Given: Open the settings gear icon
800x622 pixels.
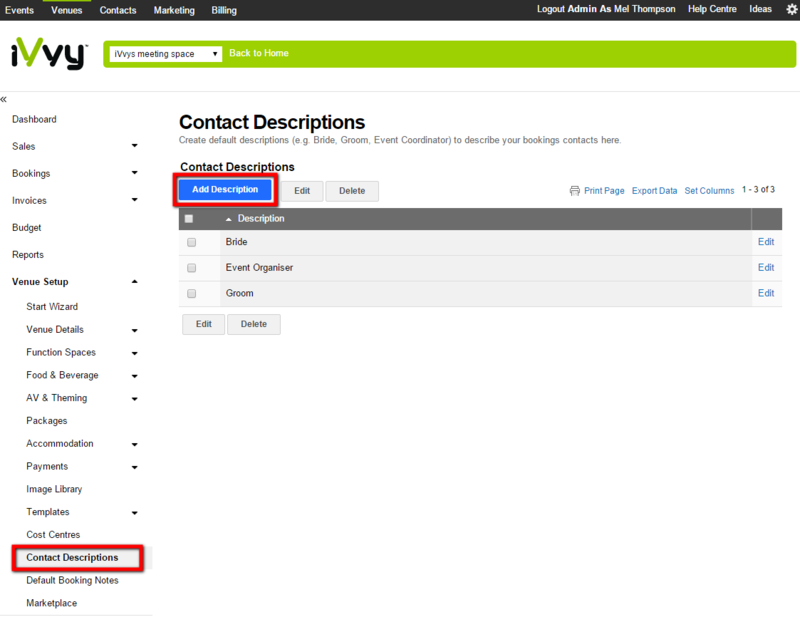Looking at the screenshot, I should 791,10.
